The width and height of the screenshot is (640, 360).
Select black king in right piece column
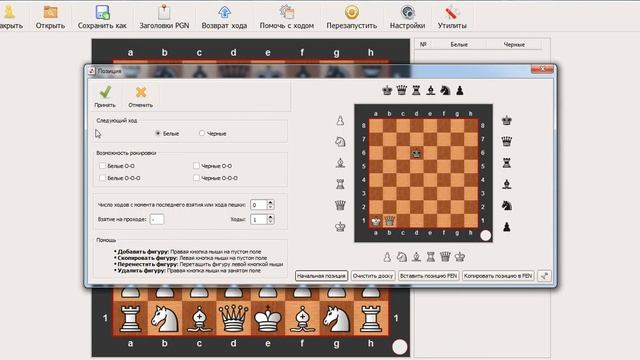(507, 120)
